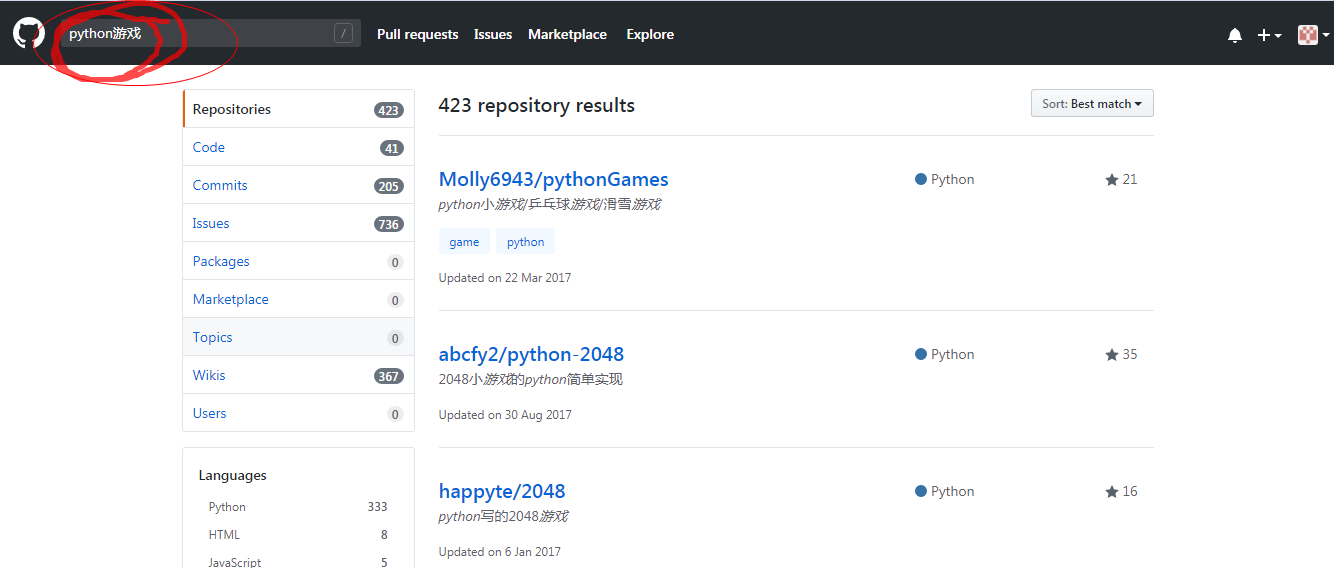Filter by JavaScript language
1334x568 pixels.
pyautogui.click(x=298, y=562)
